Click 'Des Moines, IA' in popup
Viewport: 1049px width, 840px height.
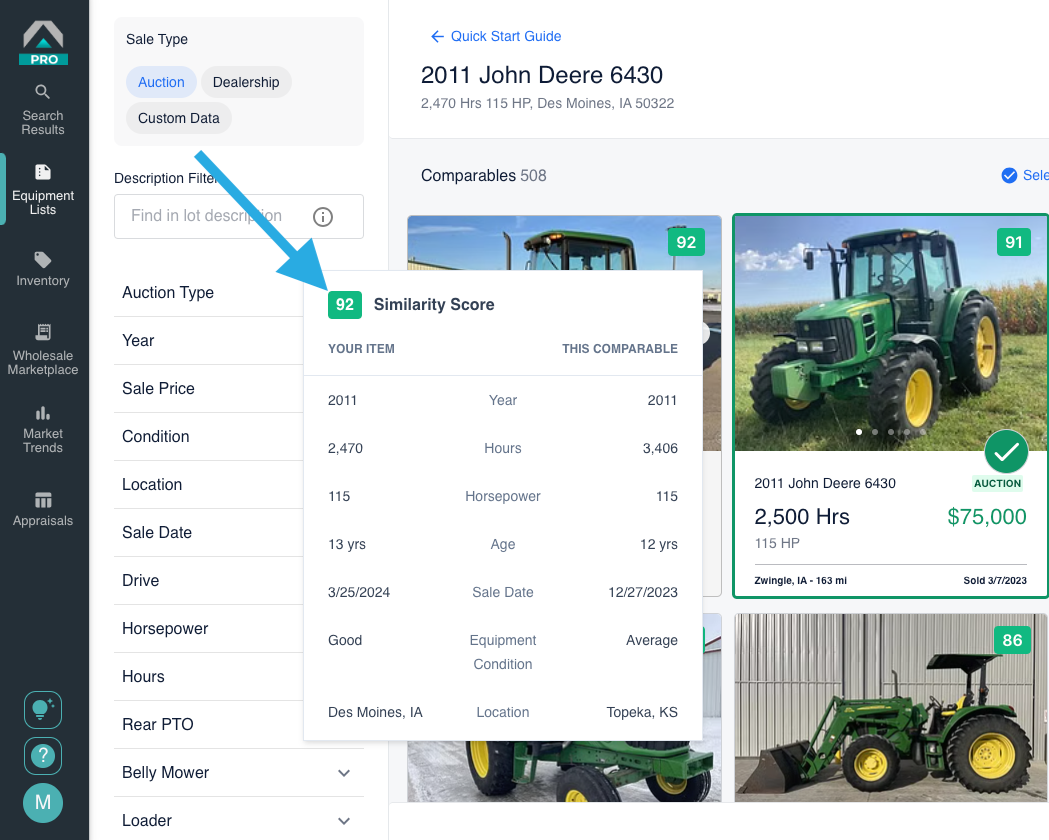(x=375, y=712)
